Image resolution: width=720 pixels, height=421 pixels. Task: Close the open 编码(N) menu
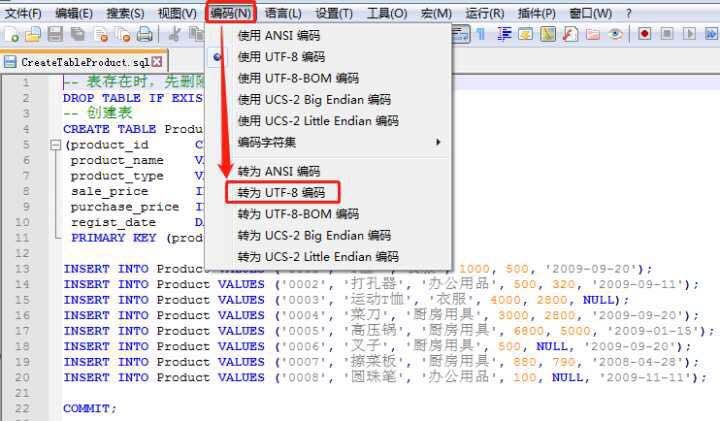click(231, 13)
